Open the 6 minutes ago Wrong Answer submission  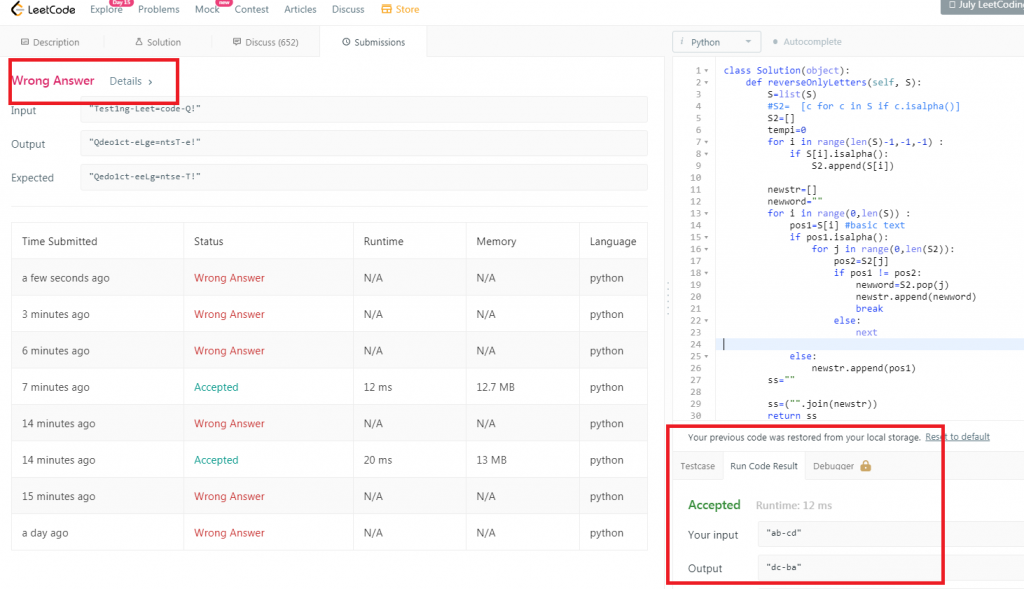pos(229,351)
